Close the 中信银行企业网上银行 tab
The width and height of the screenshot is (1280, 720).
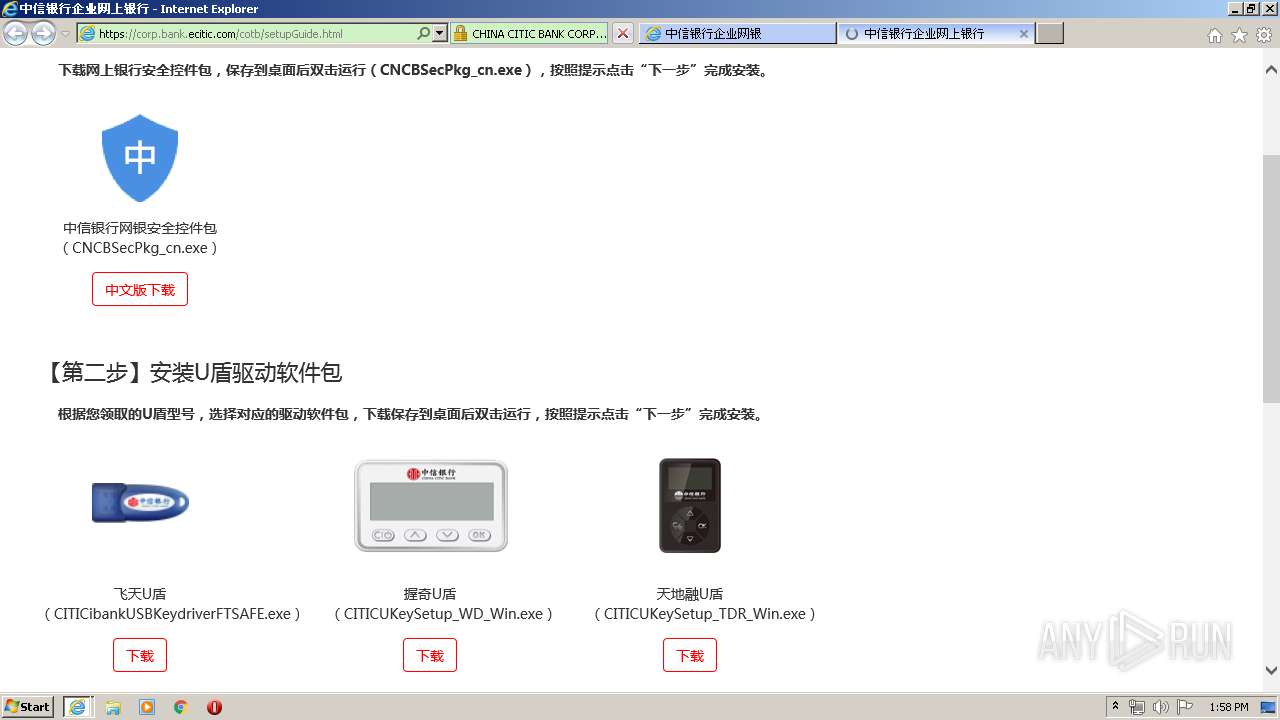pos(1024,33)
